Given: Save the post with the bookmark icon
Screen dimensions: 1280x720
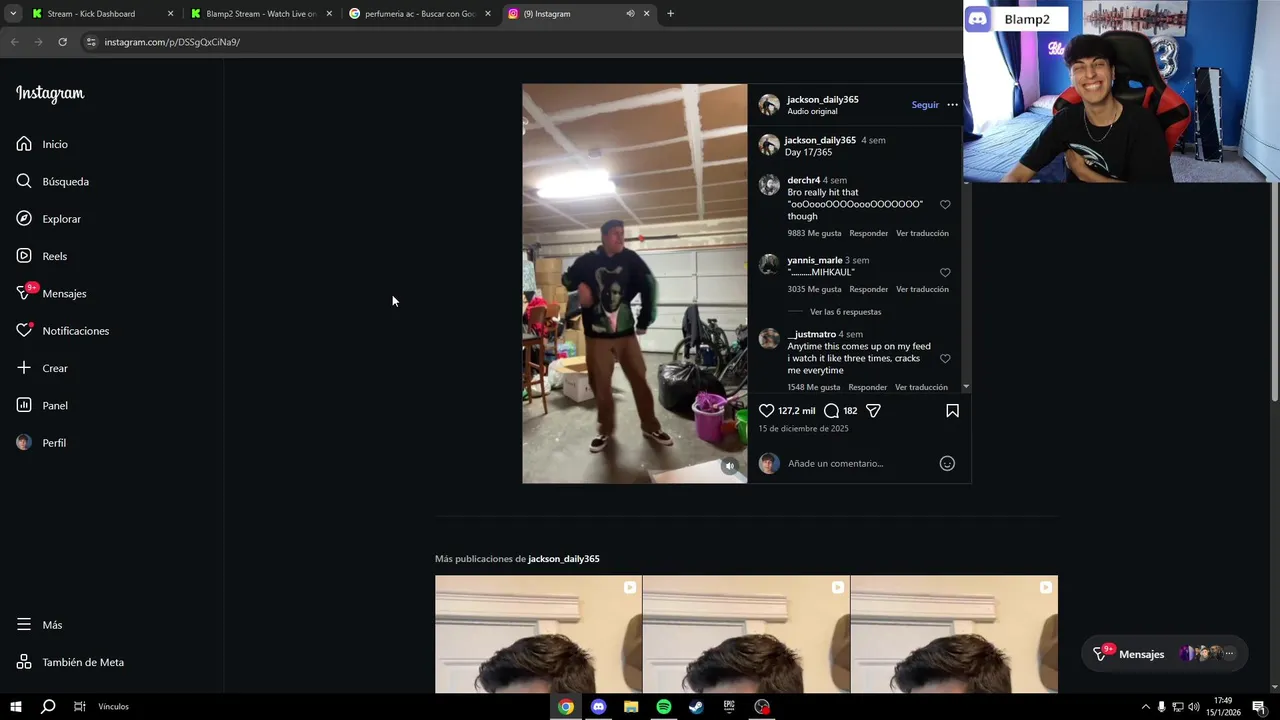Looking at the screenshot, I should pyautogui.click(x=952, y=411).
